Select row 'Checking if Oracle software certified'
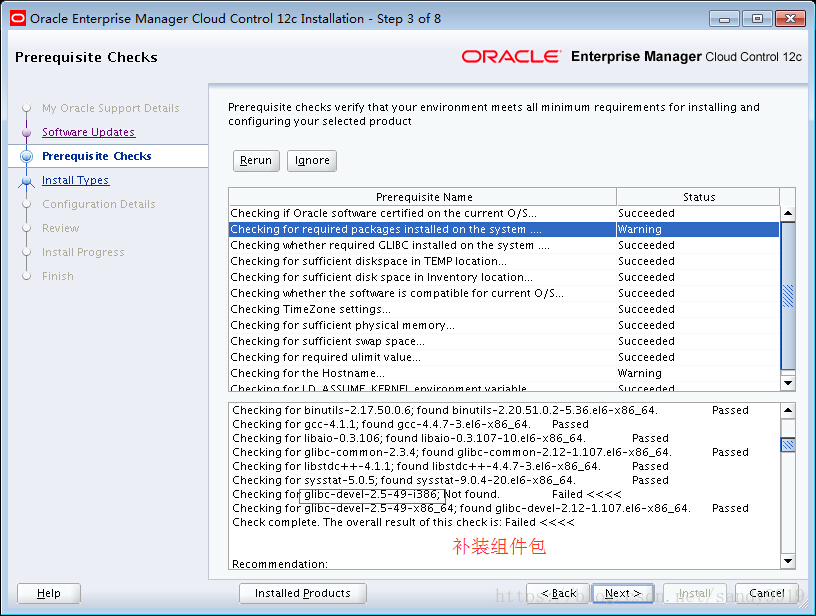 pos(504,213)
